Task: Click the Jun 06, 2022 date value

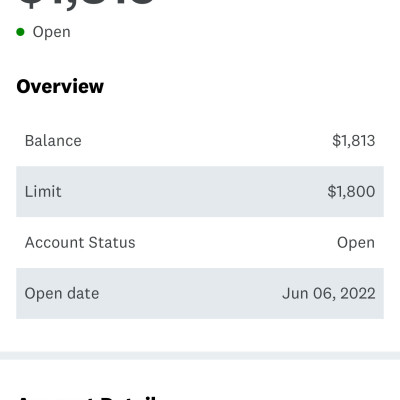Action: click(329, 294)
